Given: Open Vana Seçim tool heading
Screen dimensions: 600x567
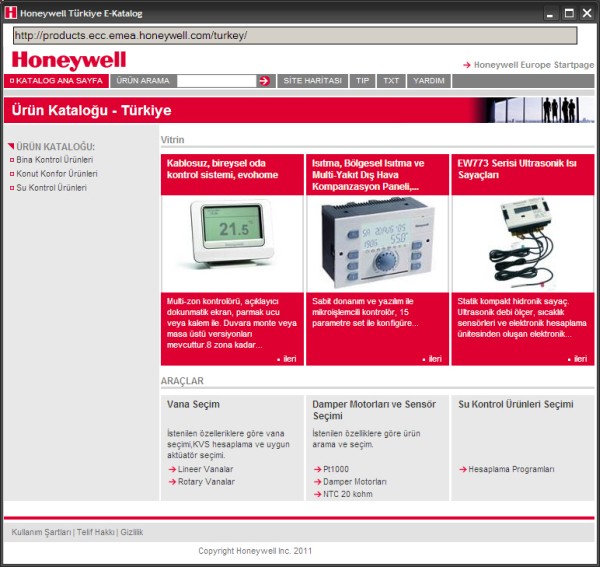Looking at the screenshot, I should pyautogui.click(x=193, y=404).
